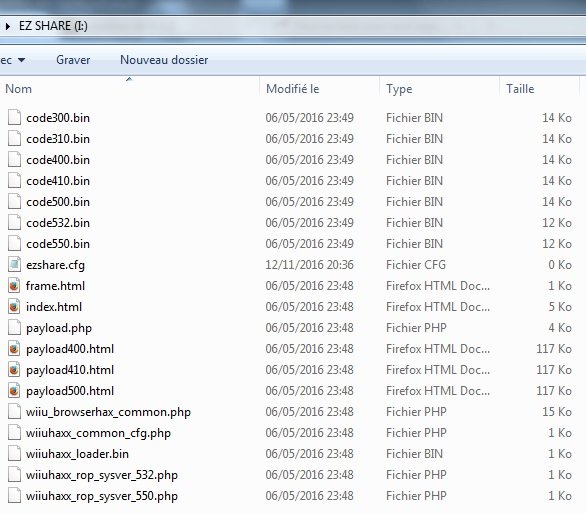Select the file name wiiuhaxx_rop_sysver_532.php
The image size is (586, 514).
pyautogui.click(x=102, y=475)
